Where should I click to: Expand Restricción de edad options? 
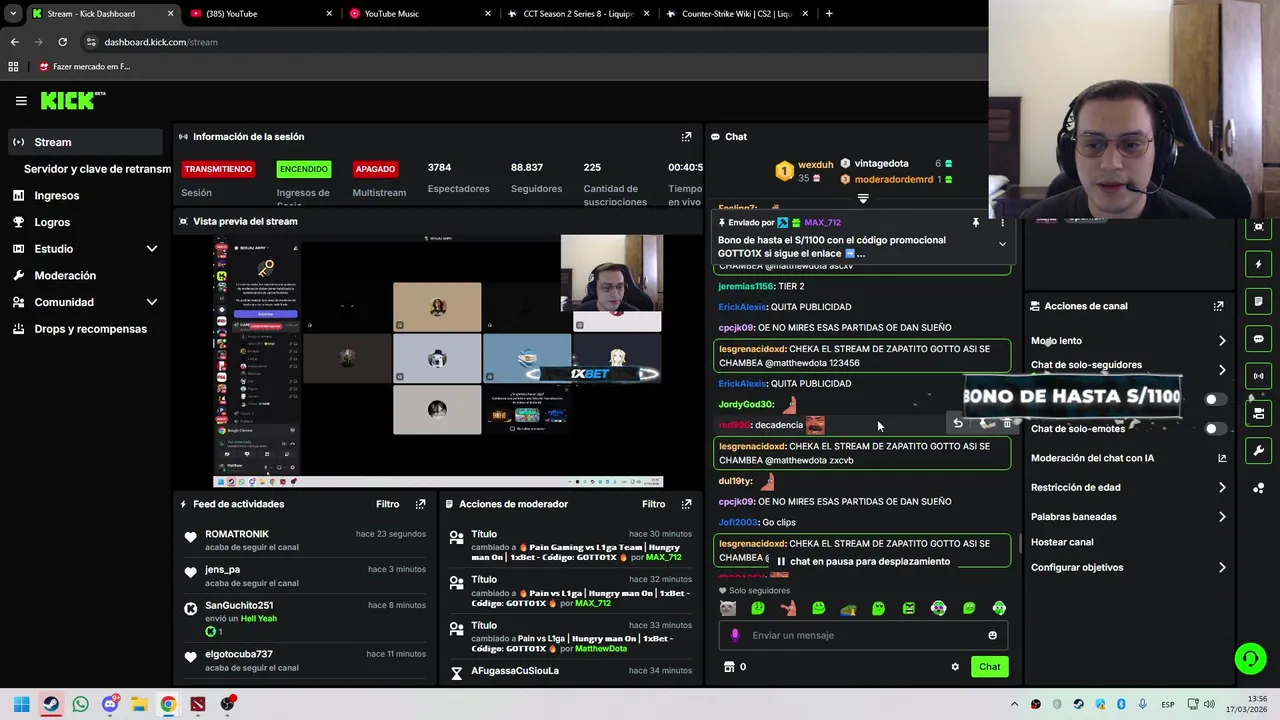pos(1222,487)
